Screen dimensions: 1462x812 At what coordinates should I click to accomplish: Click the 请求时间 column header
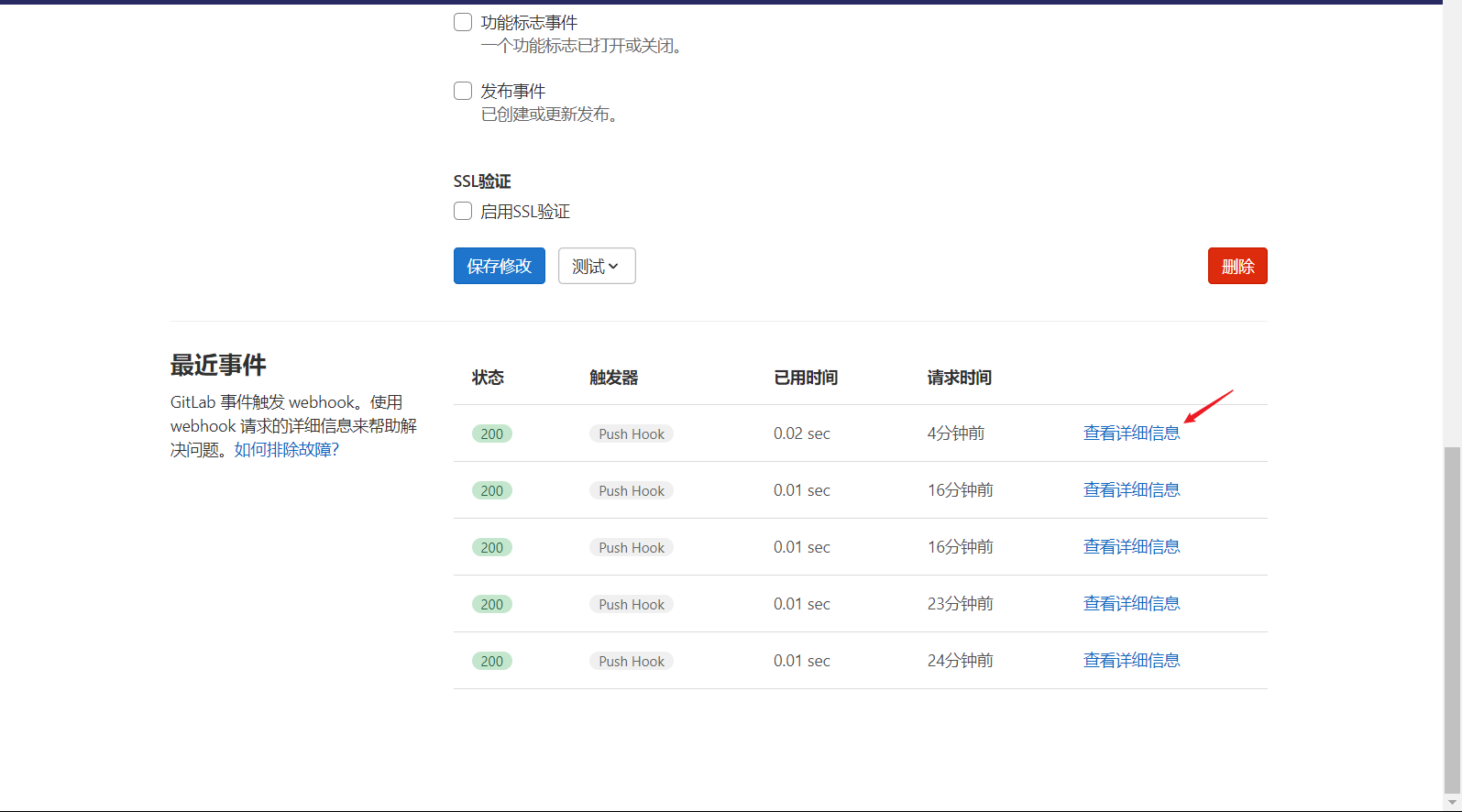click(960, 378)
